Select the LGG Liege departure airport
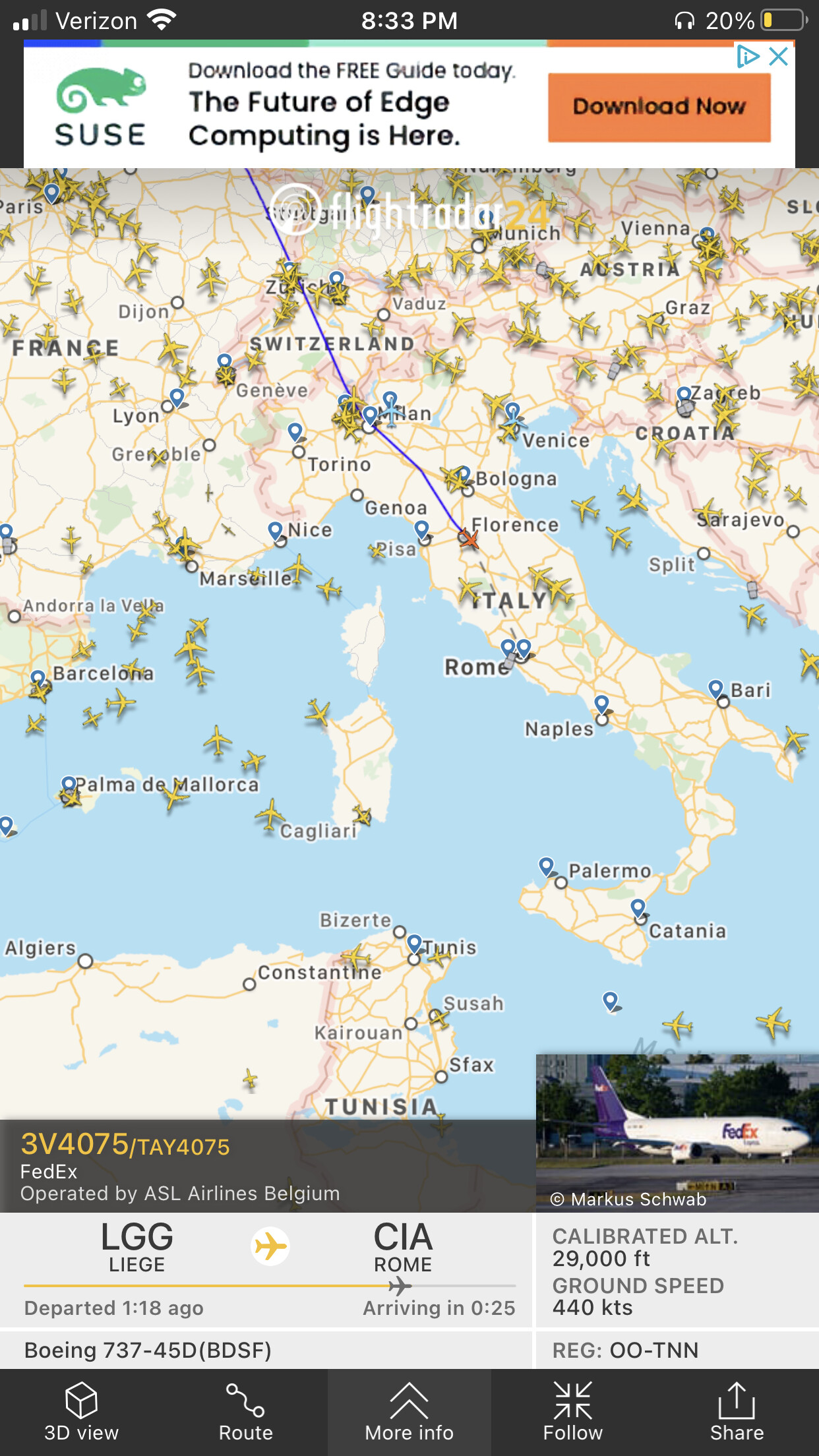Viewport: 819px width, 1456px height. [137, 1246]
